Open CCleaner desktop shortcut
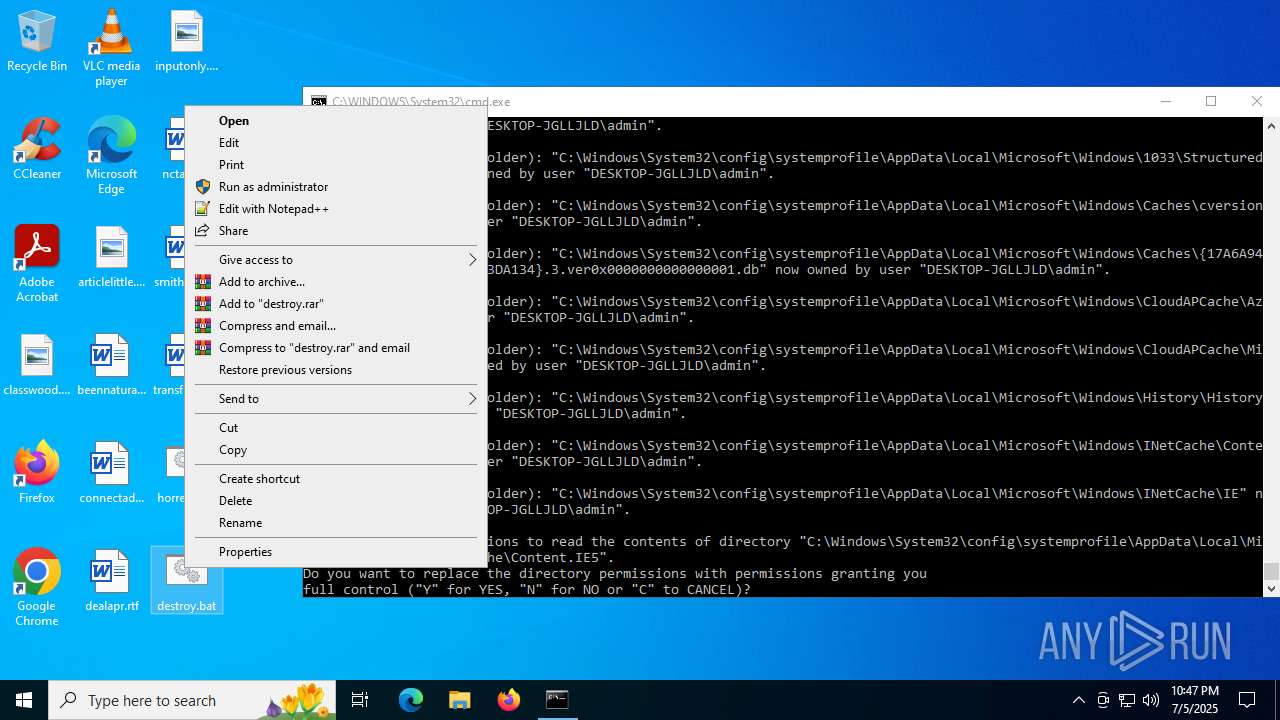The image size is (1280, 720). tap(37, 150)
